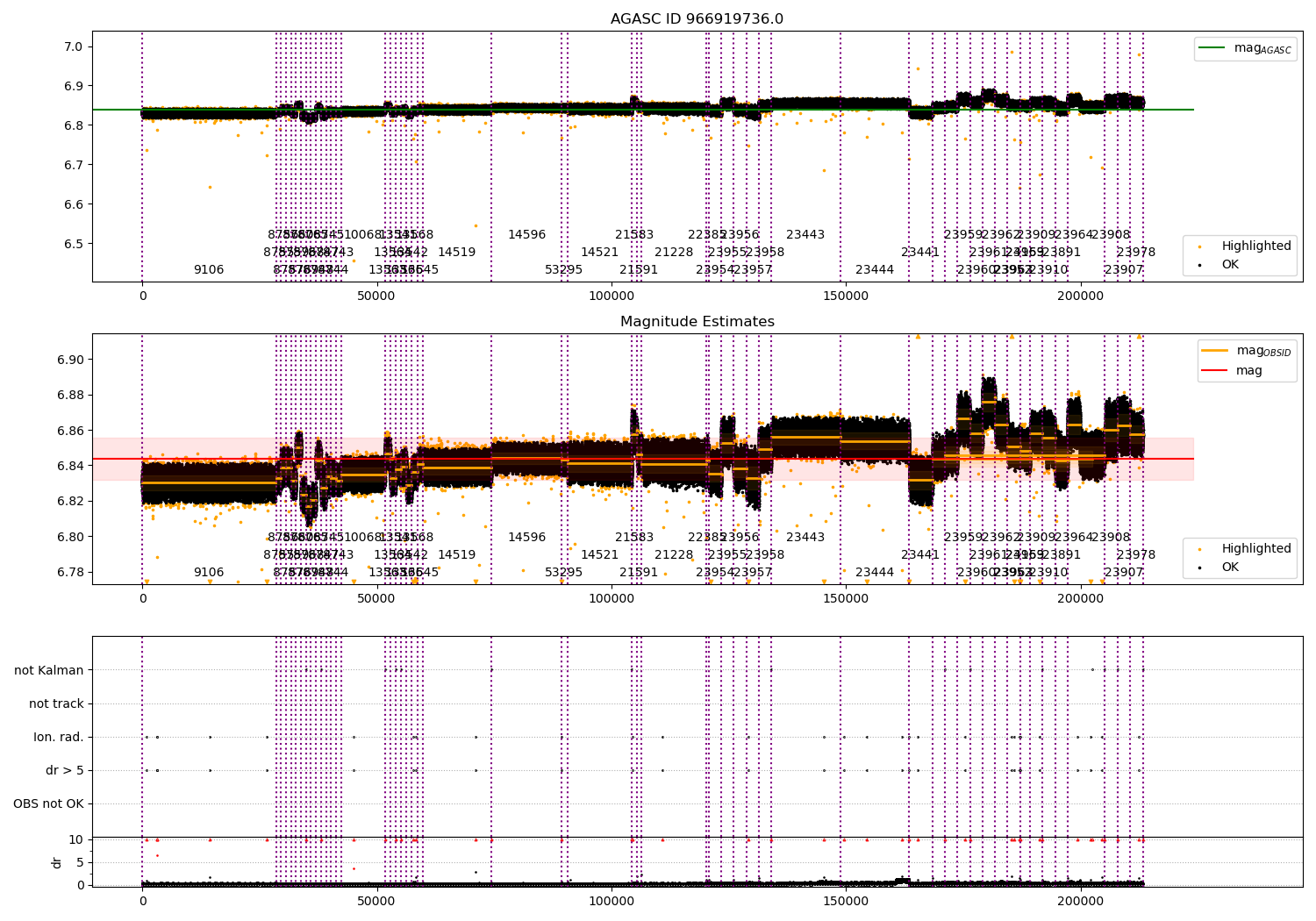The height and width of the screenshot is (921, 1316).
Task: Click the 100000 x-axis tick of the top plot
Action: coord(611,297)
